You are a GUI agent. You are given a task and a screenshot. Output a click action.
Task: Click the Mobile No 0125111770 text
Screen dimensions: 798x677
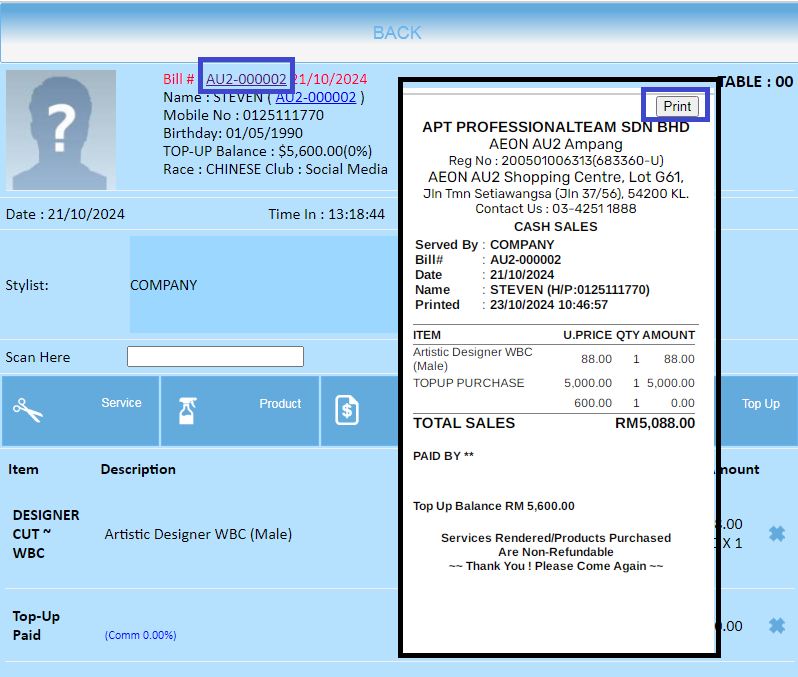coord(243,115)
